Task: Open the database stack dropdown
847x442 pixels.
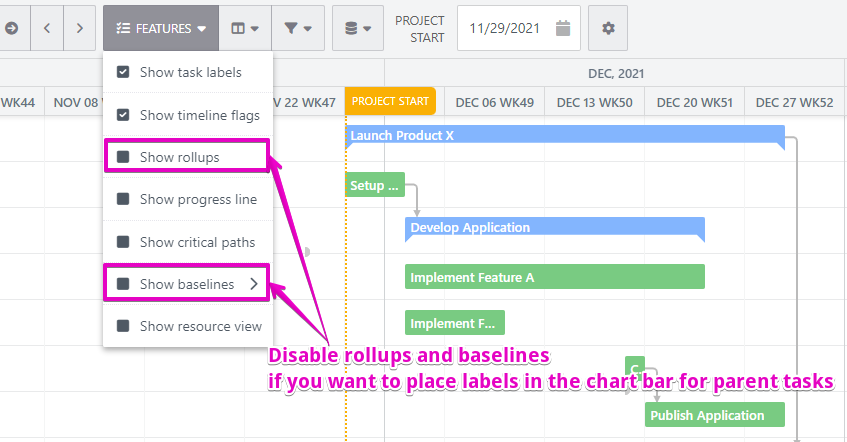Action: (x=357, y=29)
